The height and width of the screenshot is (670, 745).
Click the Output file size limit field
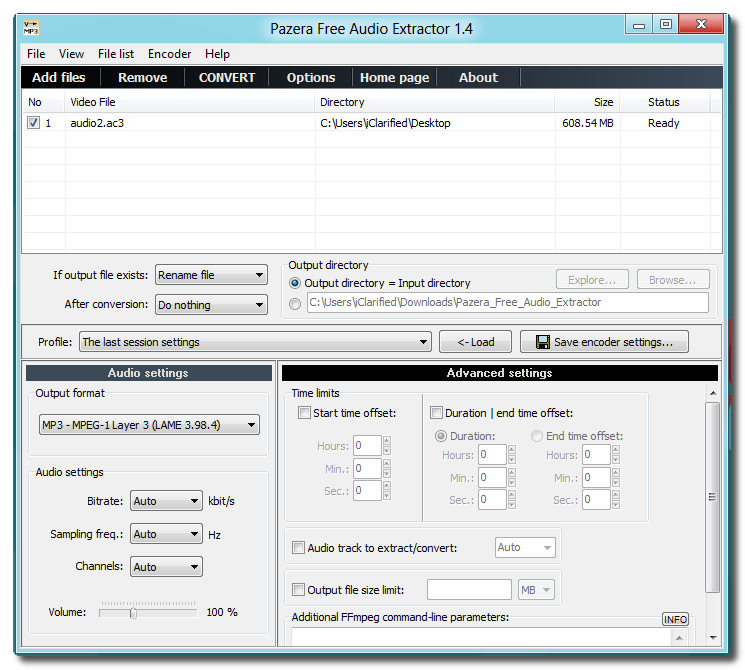tap(469, 590)
